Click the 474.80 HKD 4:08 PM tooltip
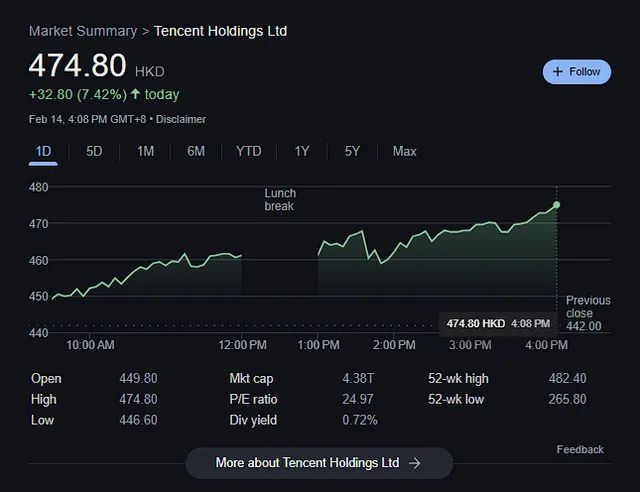 (x=498, y=324)
